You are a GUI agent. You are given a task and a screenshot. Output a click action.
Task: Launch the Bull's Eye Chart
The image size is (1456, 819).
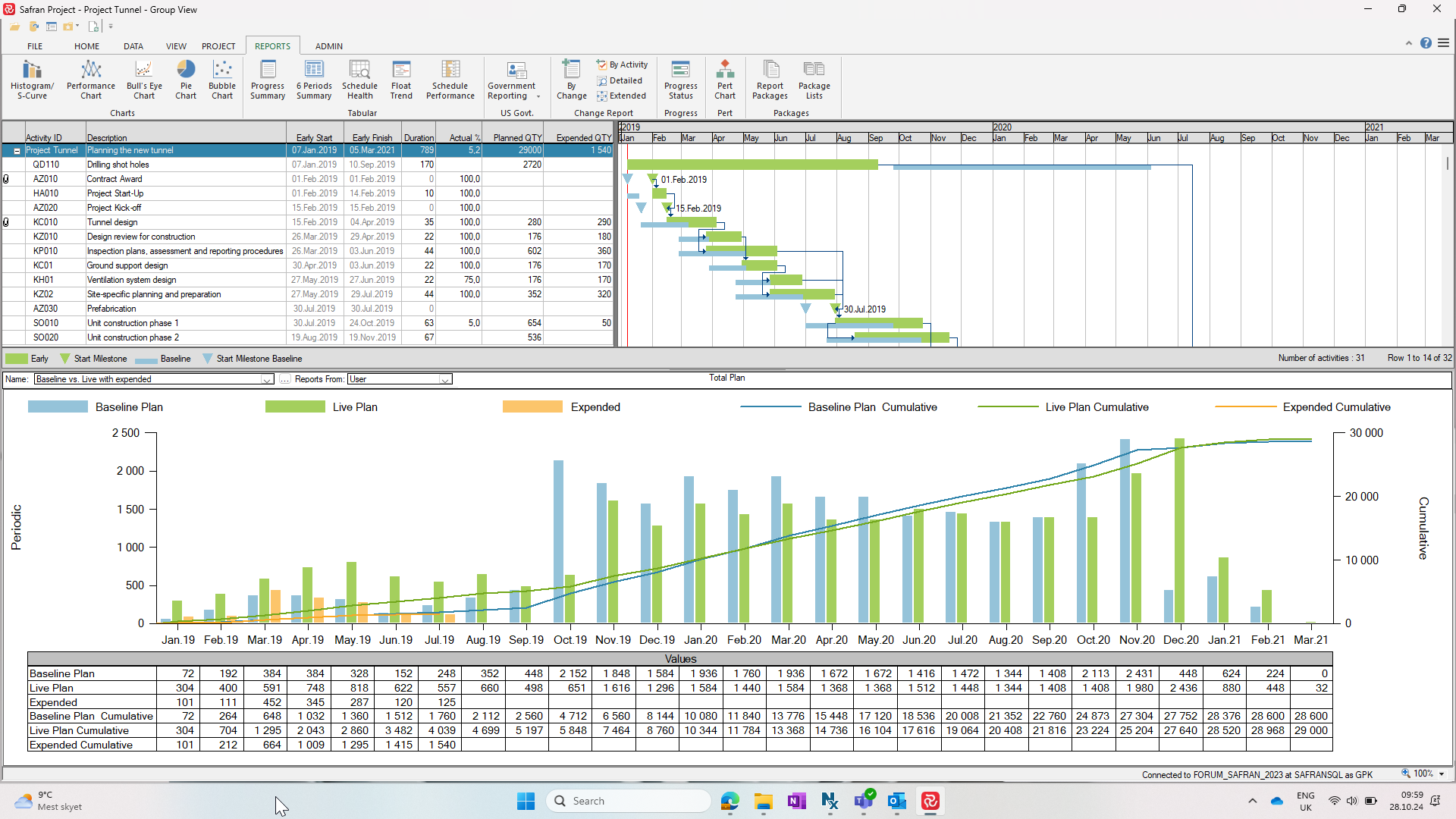click(x=144, y=80)
